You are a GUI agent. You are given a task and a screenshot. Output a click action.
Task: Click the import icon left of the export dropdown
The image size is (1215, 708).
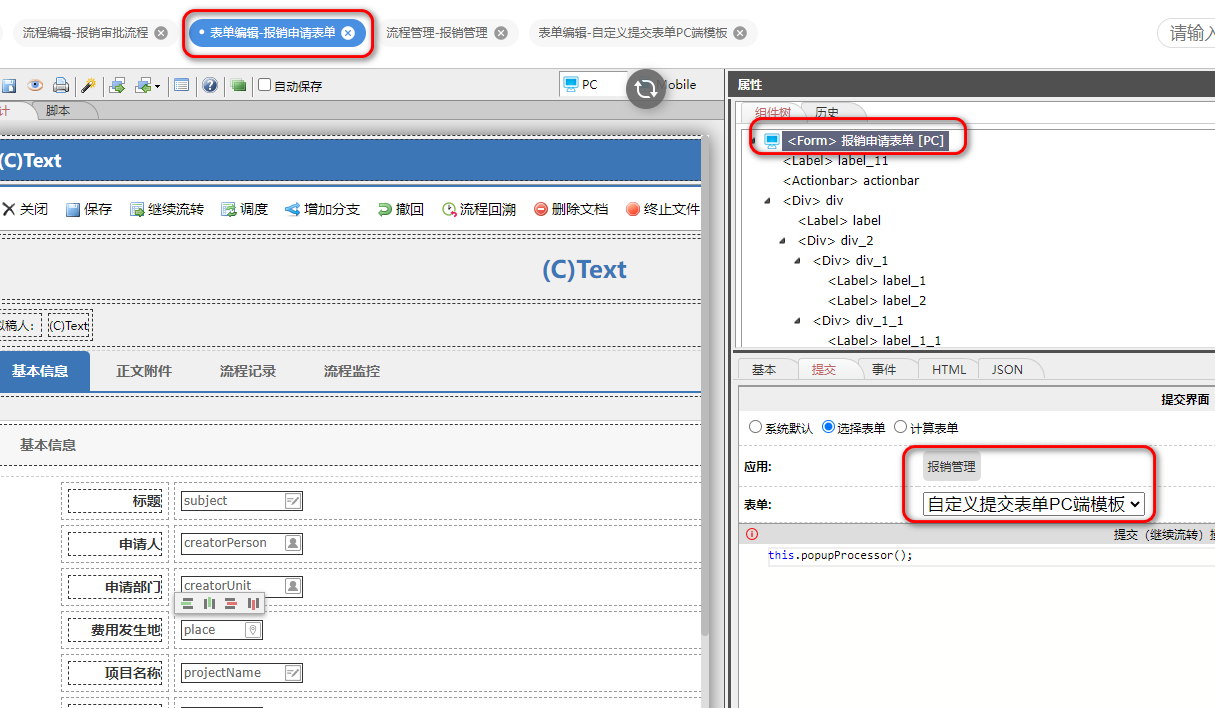point(117,86)
